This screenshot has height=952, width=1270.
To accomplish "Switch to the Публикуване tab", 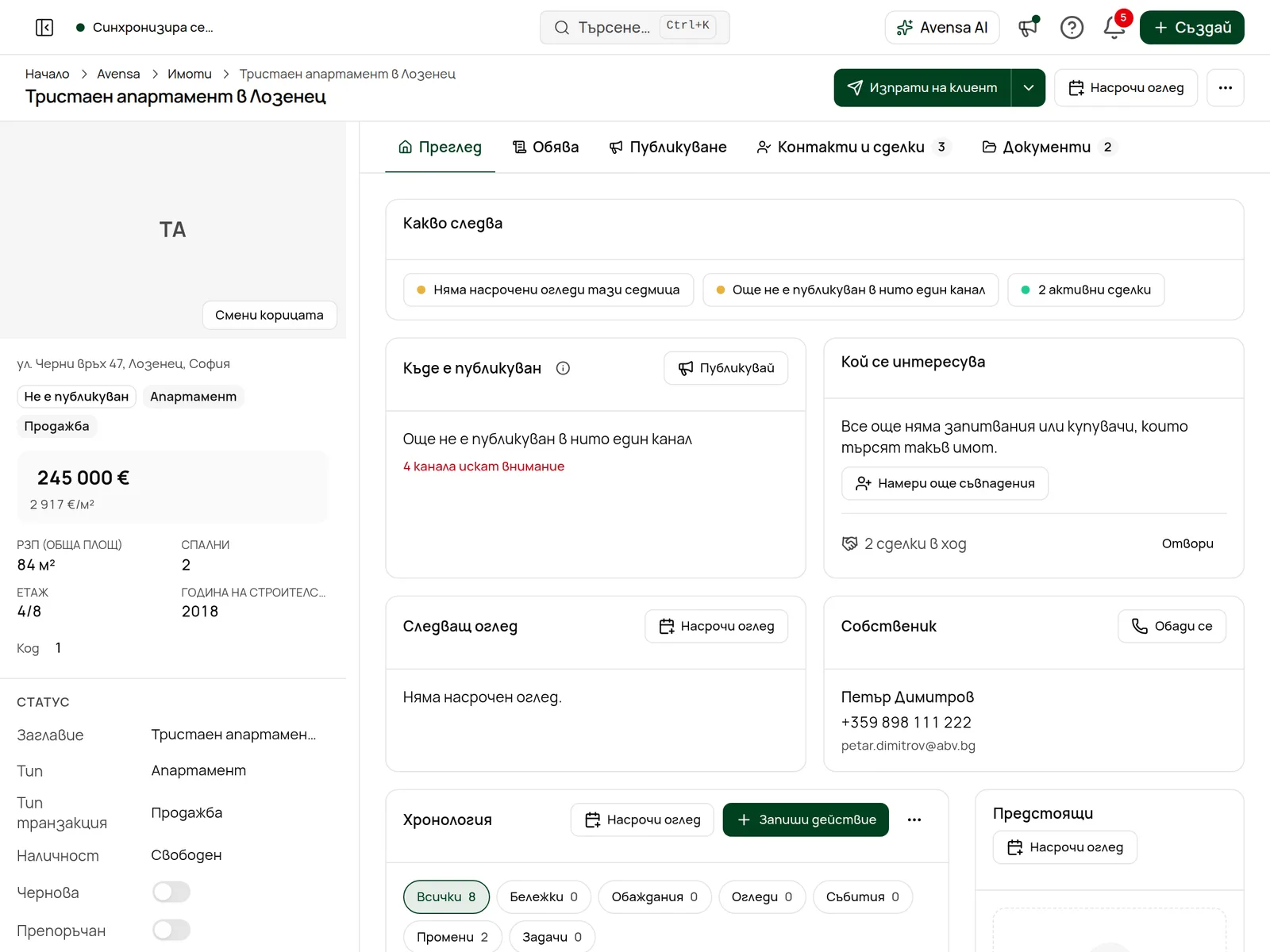I will (x=668, y=147).
